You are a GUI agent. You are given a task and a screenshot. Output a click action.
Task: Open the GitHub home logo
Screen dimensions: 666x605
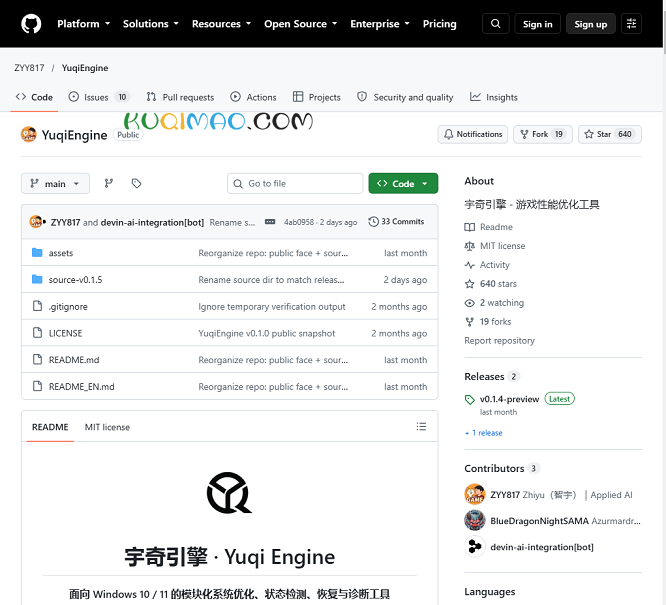[31, 24]
